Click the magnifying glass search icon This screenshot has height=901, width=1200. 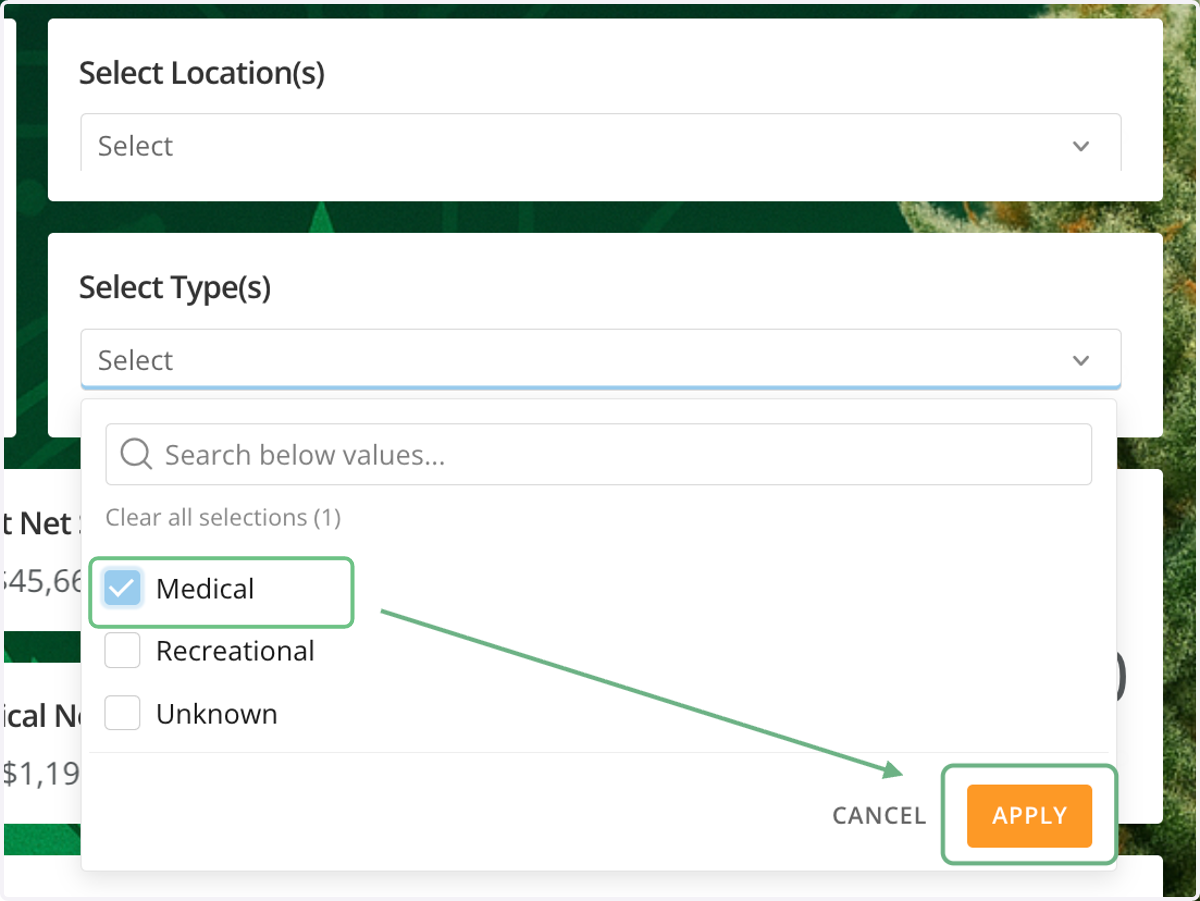(x=135, y=455)
